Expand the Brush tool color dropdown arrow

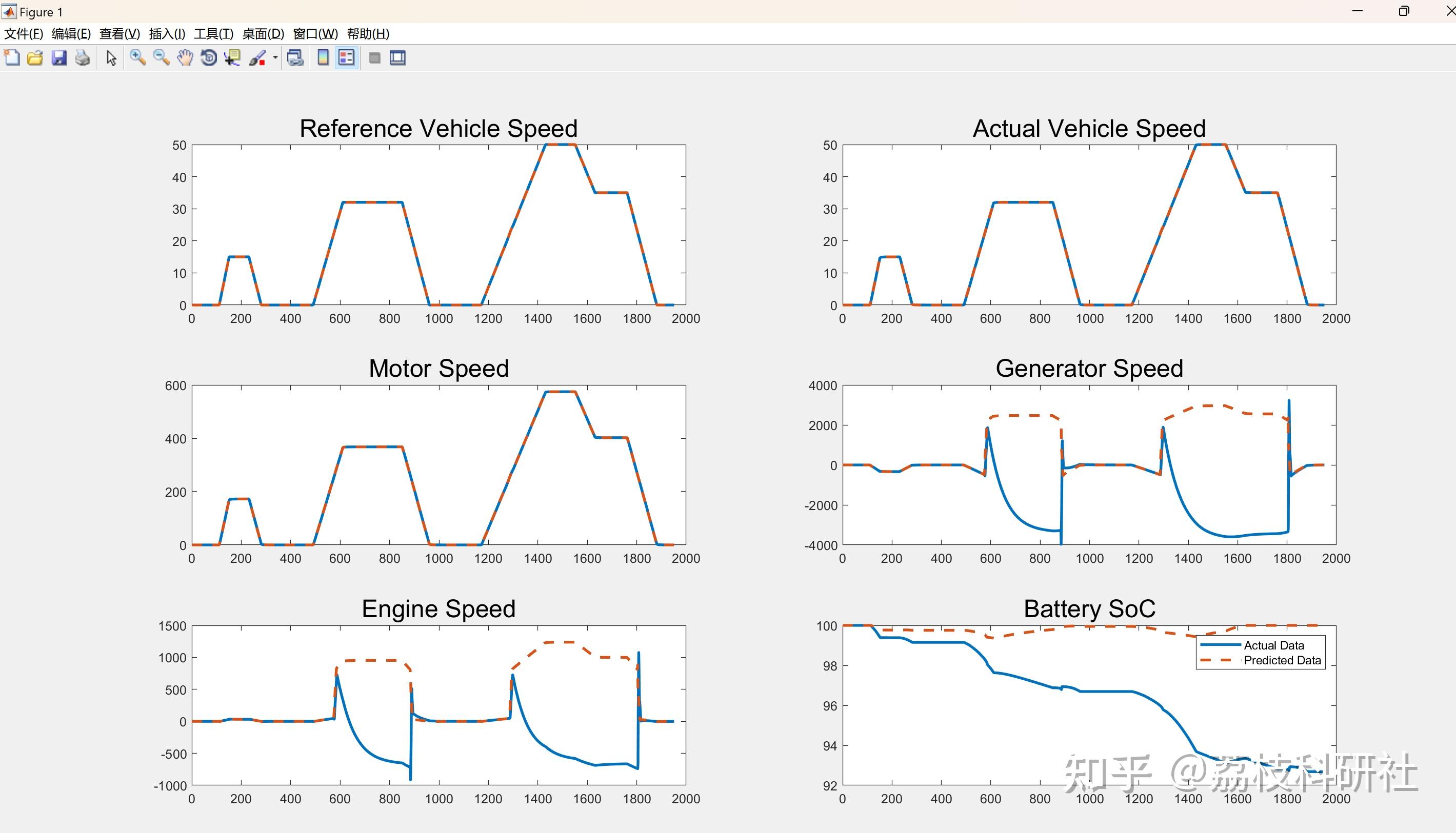(x=275, y=58)
